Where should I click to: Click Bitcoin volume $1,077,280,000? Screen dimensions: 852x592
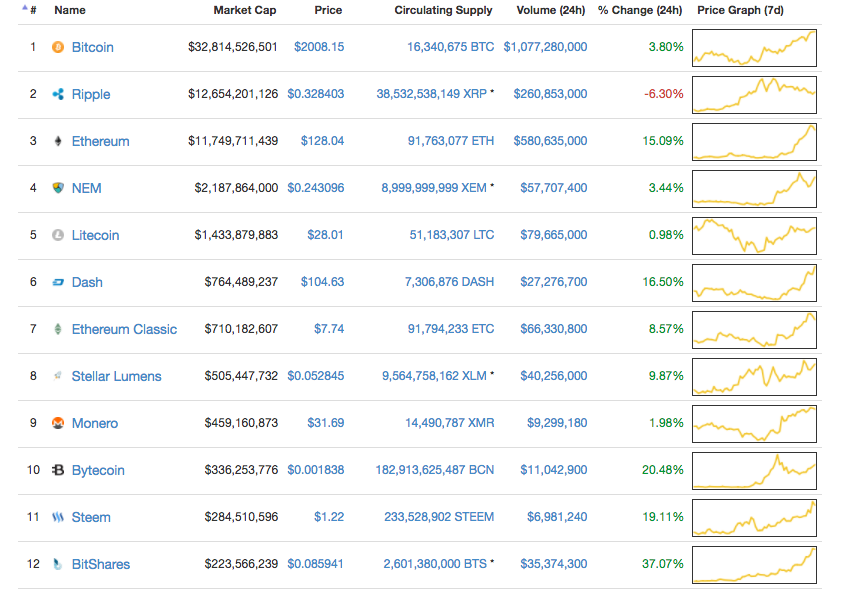click(x=545, y=47)
